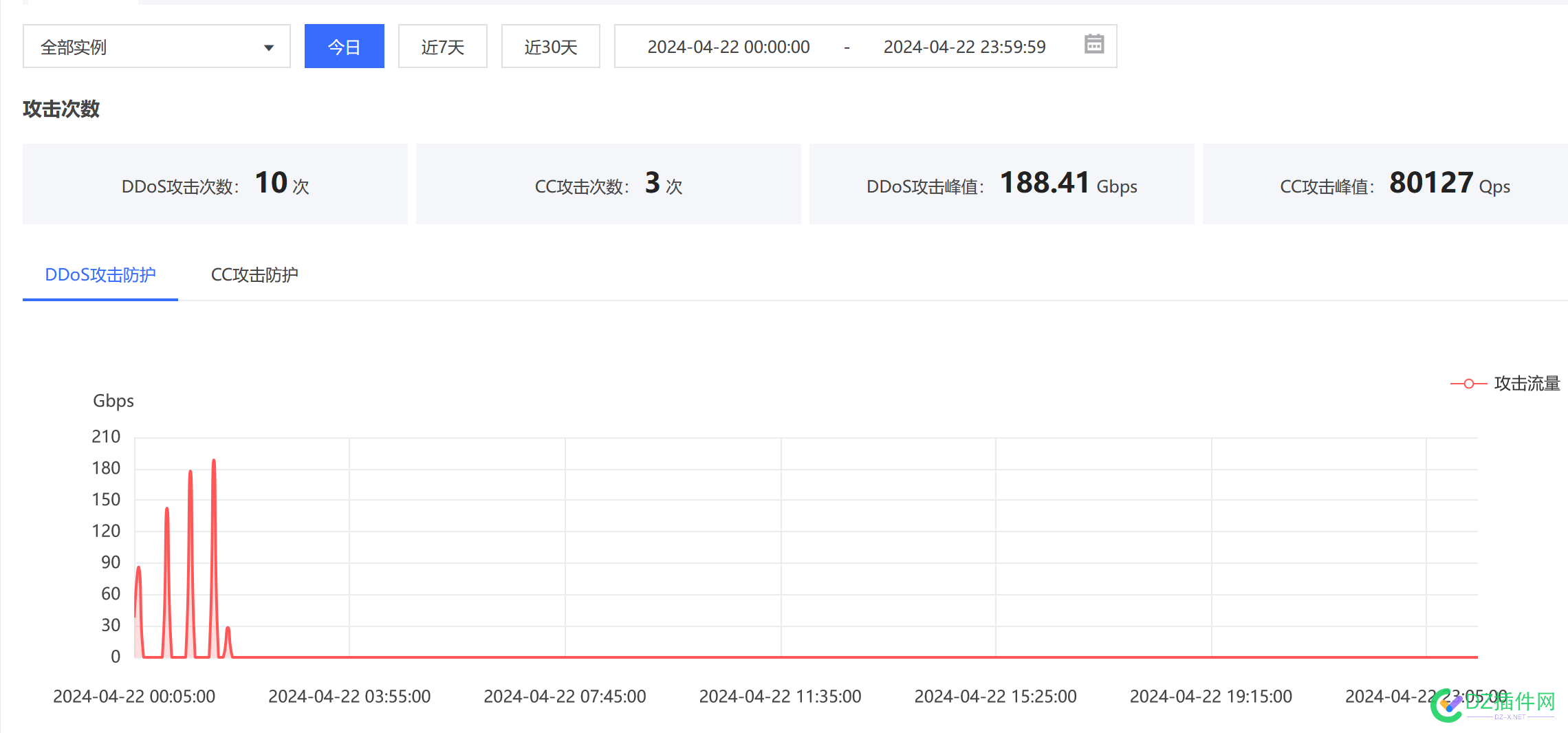The image size is (1568, 733).
Task: Click the 210 y-axis label
Action: coord(106,437)
